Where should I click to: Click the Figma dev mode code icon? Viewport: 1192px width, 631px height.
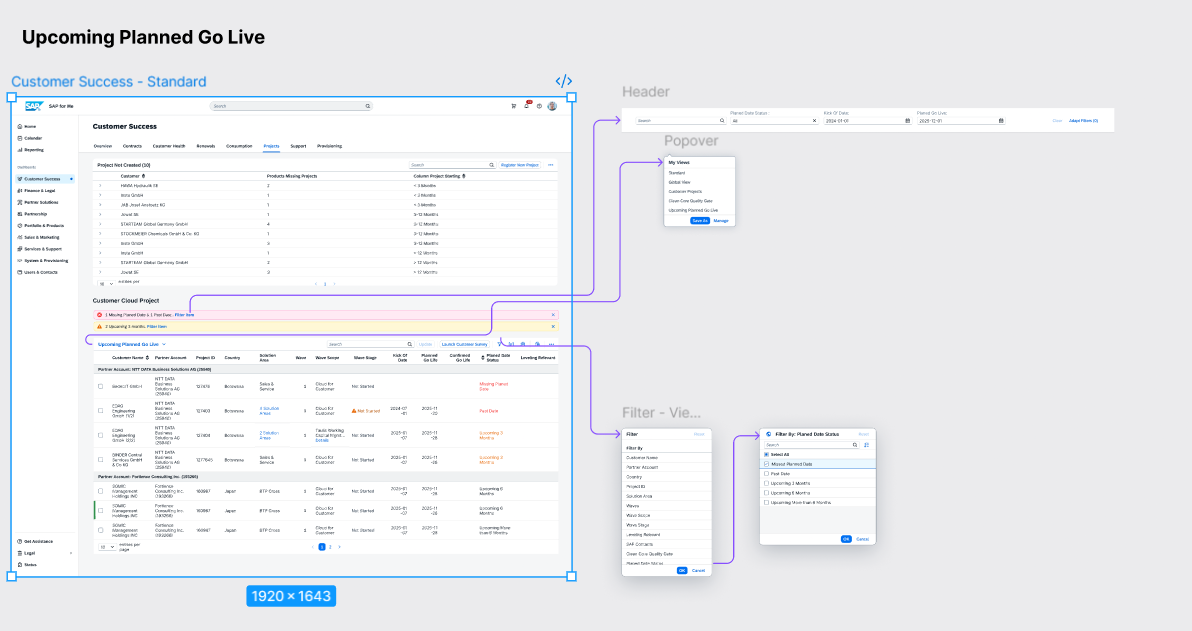(563, 81)
